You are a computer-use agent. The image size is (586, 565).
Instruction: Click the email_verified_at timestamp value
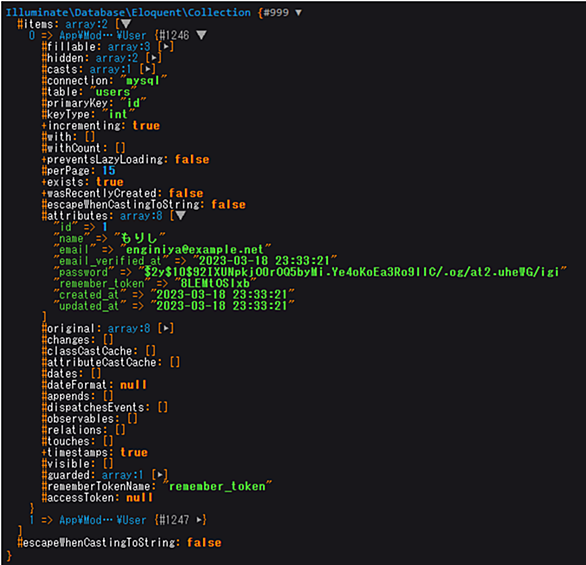(x=265, y=260)
